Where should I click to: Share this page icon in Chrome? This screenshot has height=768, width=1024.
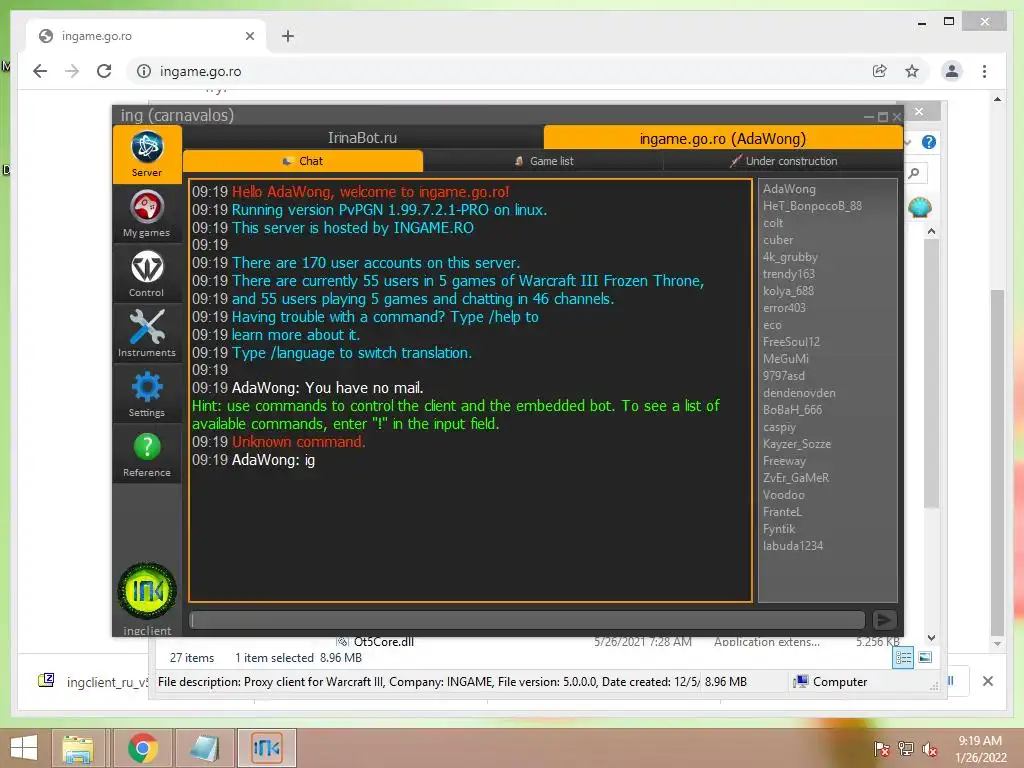point(880,71)
